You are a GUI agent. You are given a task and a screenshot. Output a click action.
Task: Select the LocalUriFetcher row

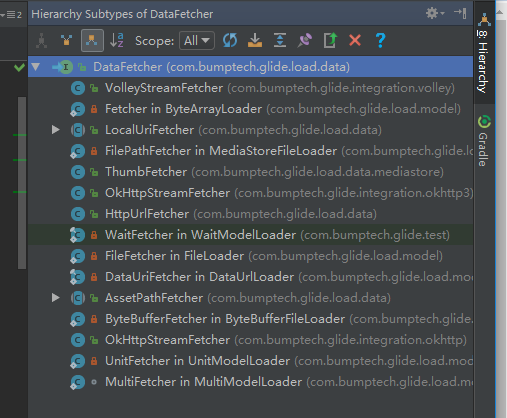250,130
